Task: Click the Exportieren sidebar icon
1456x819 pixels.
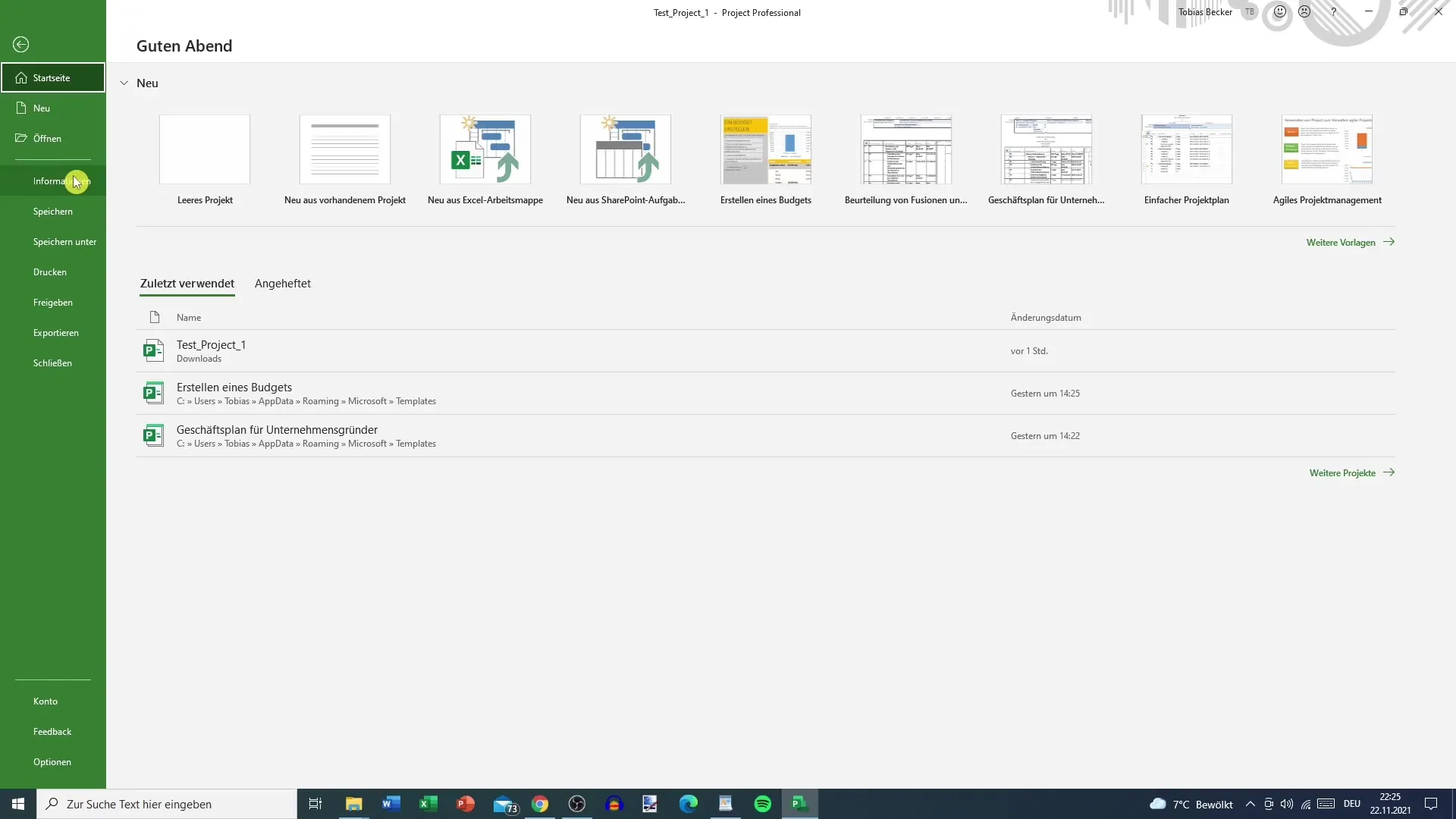Action: [x=55, y=332]
